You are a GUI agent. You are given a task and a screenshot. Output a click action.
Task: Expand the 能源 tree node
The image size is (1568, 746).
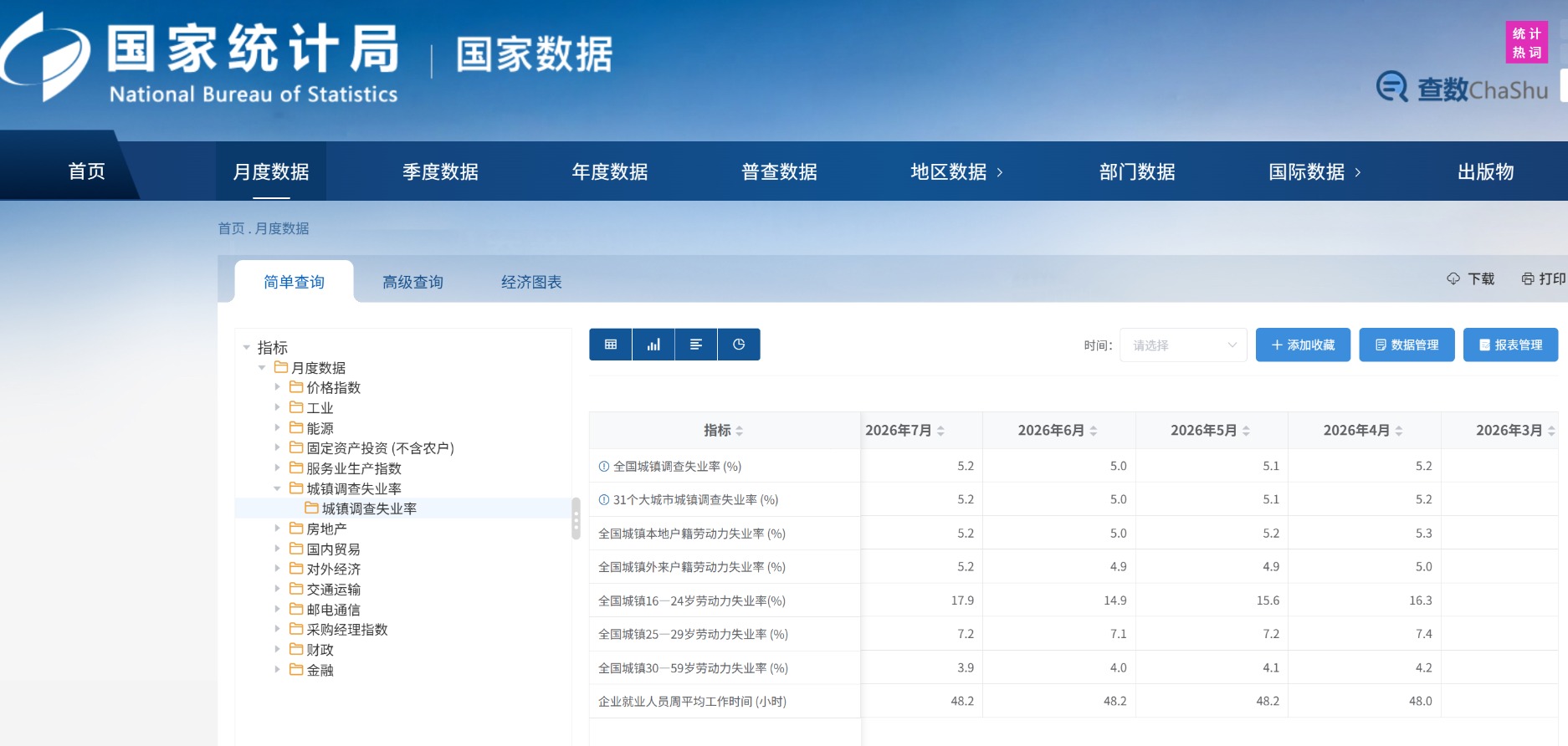click(278, 427)
